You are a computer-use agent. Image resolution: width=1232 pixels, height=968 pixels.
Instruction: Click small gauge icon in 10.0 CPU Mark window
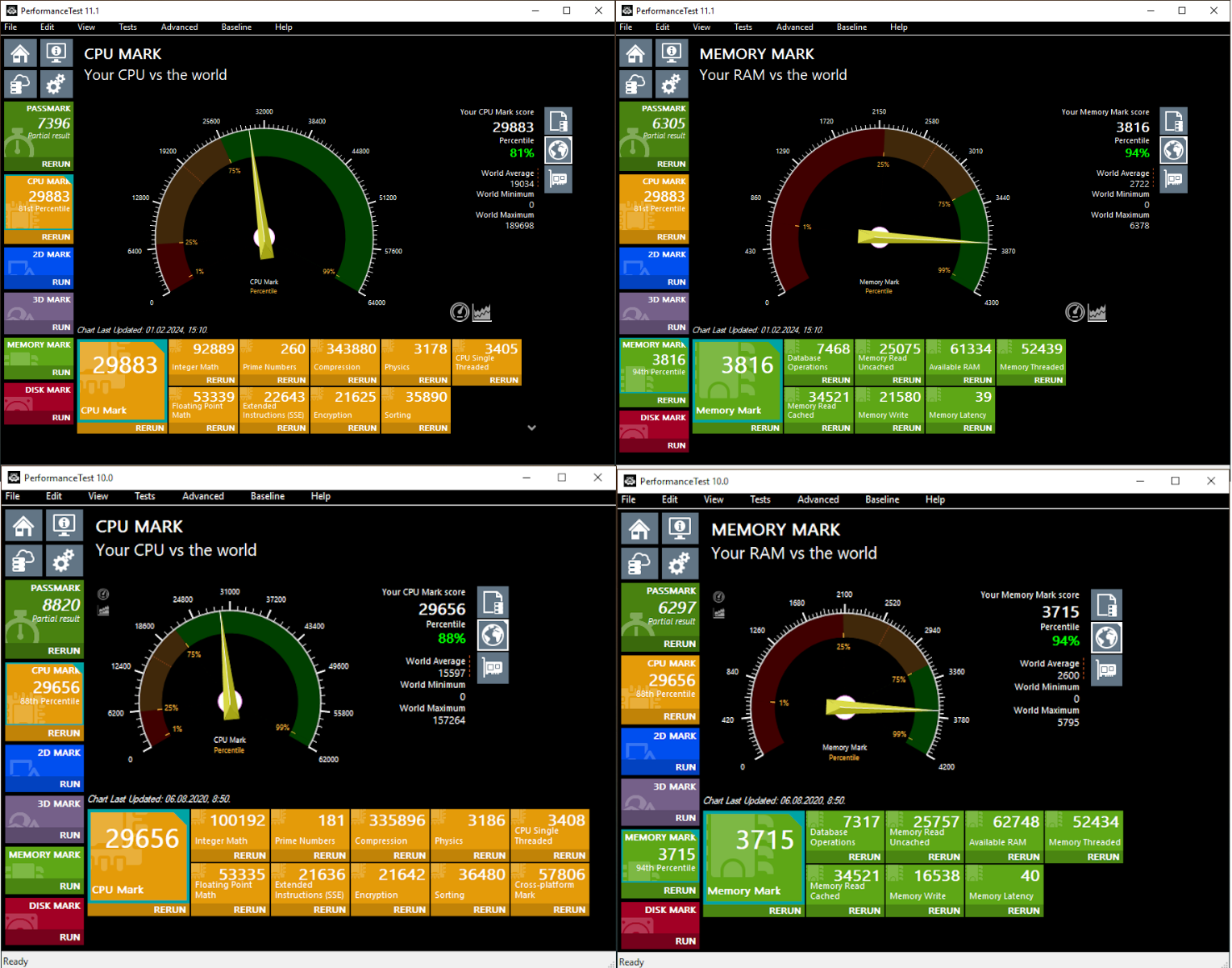click(x=103, y=595)
